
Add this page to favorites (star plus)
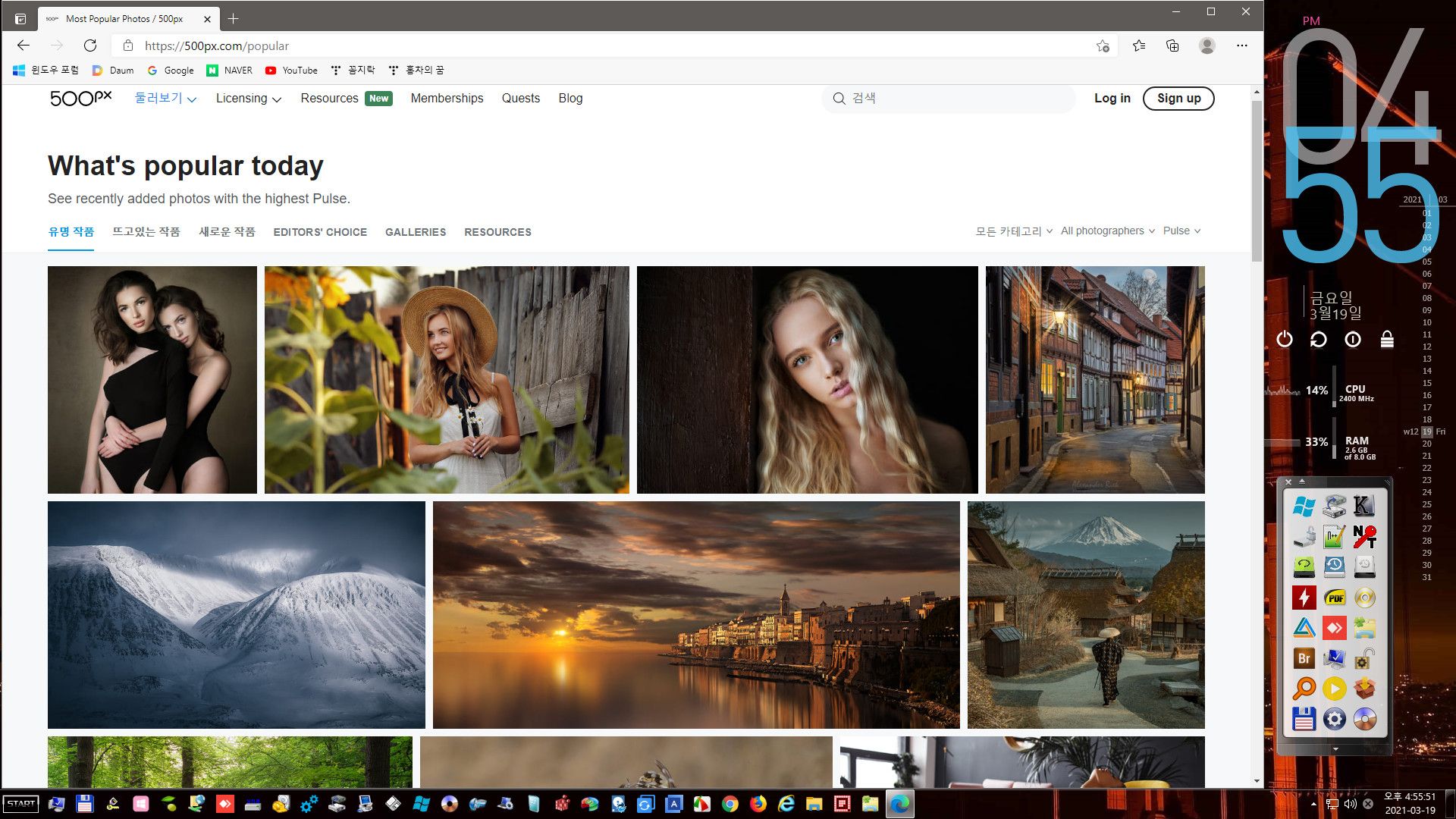[x=1103, y=46]
